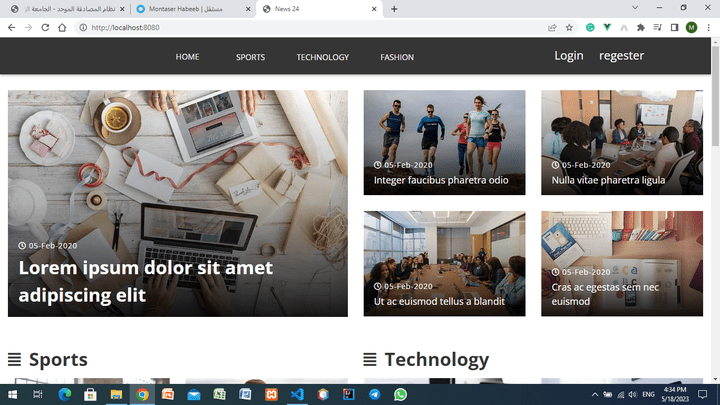Open the Extensions puzzle-piece icon
720x405 pixels.
pos(641,28)
